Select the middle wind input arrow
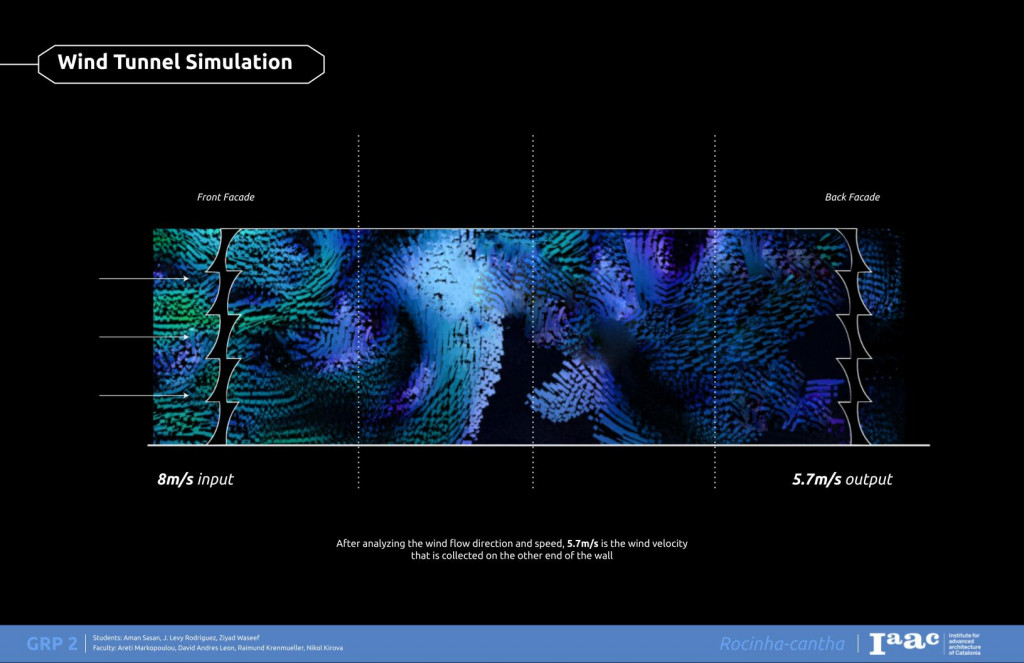The width and height of the screenshot is (1024, 663). (144, 338)
